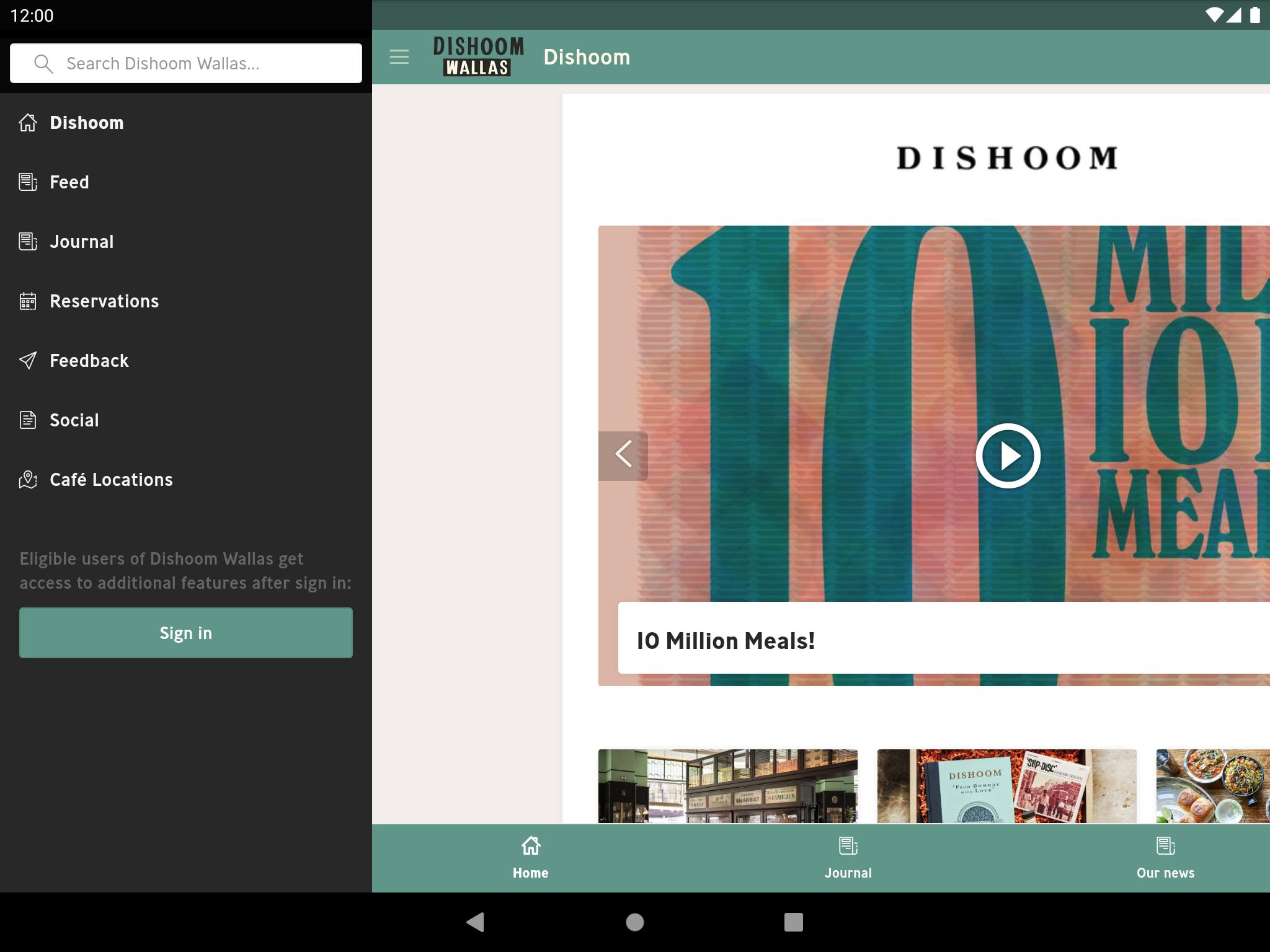Click the Wi-Fi status icon

point(1214,15)
